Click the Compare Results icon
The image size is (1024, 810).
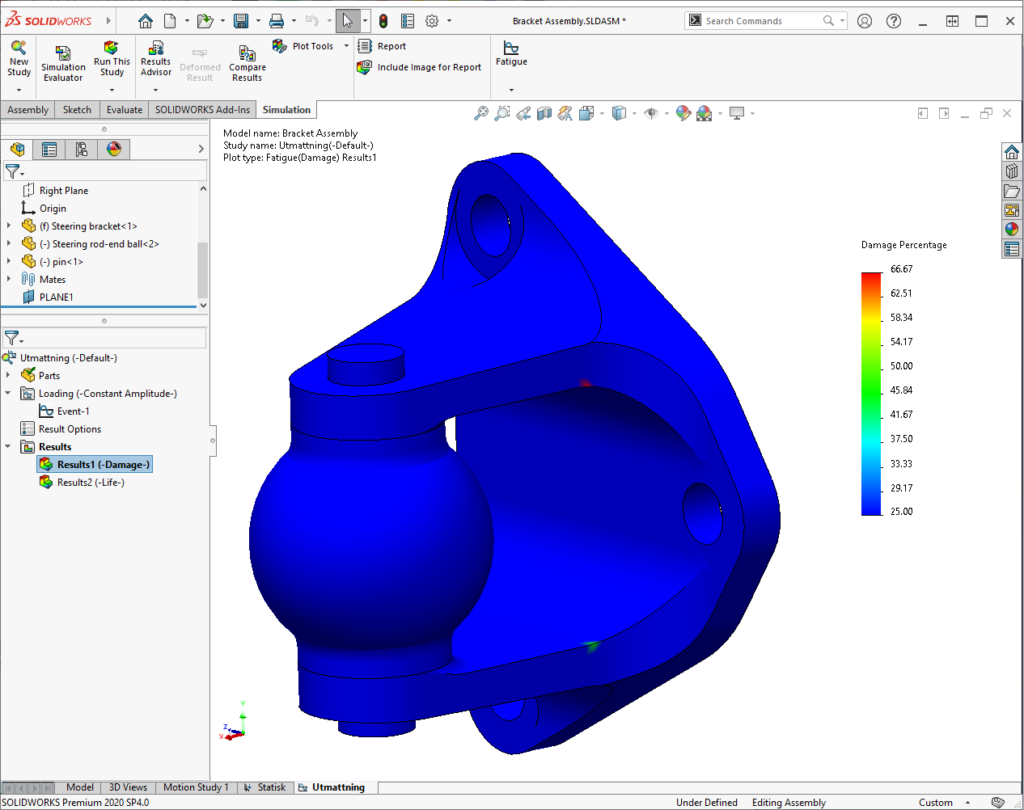(x=247, y=55)
